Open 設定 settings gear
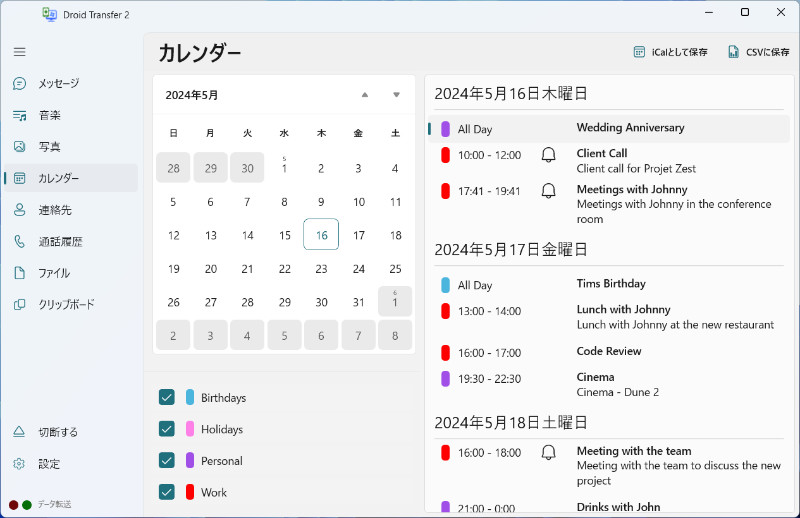The width and height of the screenshot is (800, 518). [49, 464]
